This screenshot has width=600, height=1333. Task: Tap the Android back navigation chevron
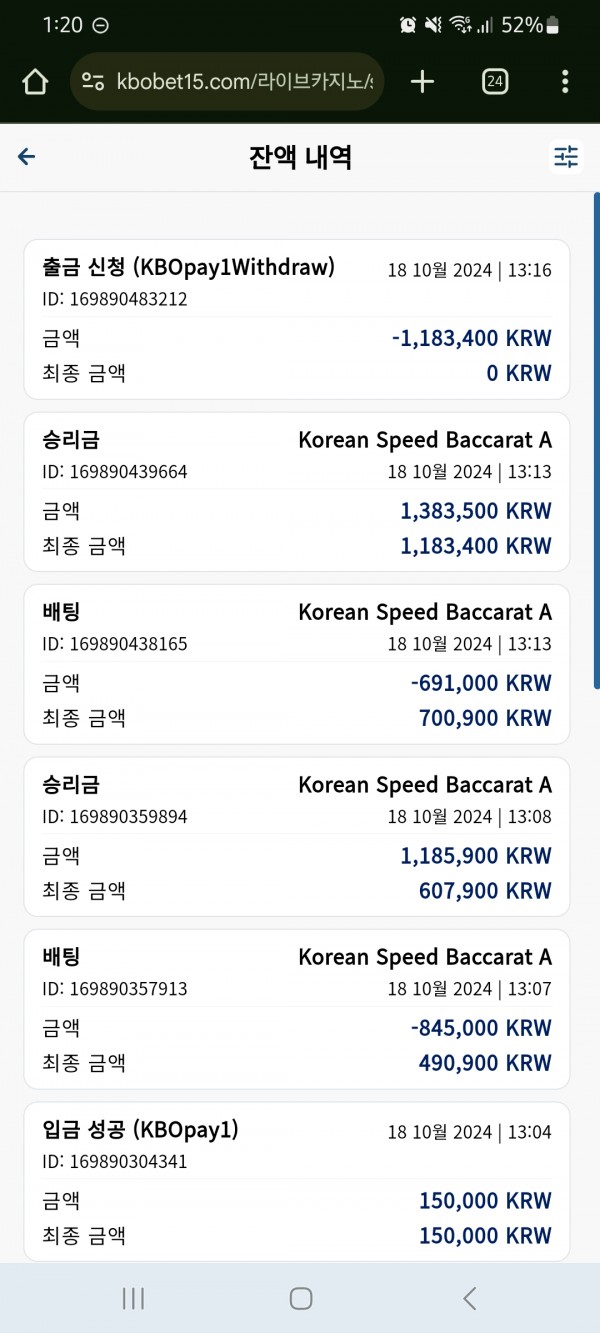pyautogui.click(x=469, y=1298)
